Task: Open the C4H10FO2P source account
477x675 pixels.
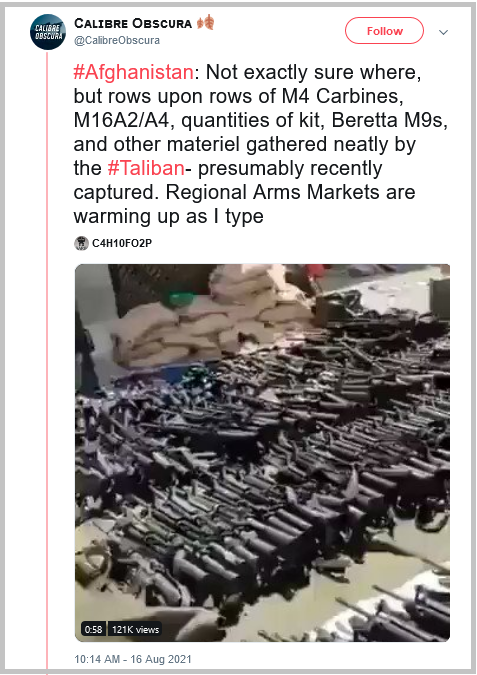Action: (122, 243)
